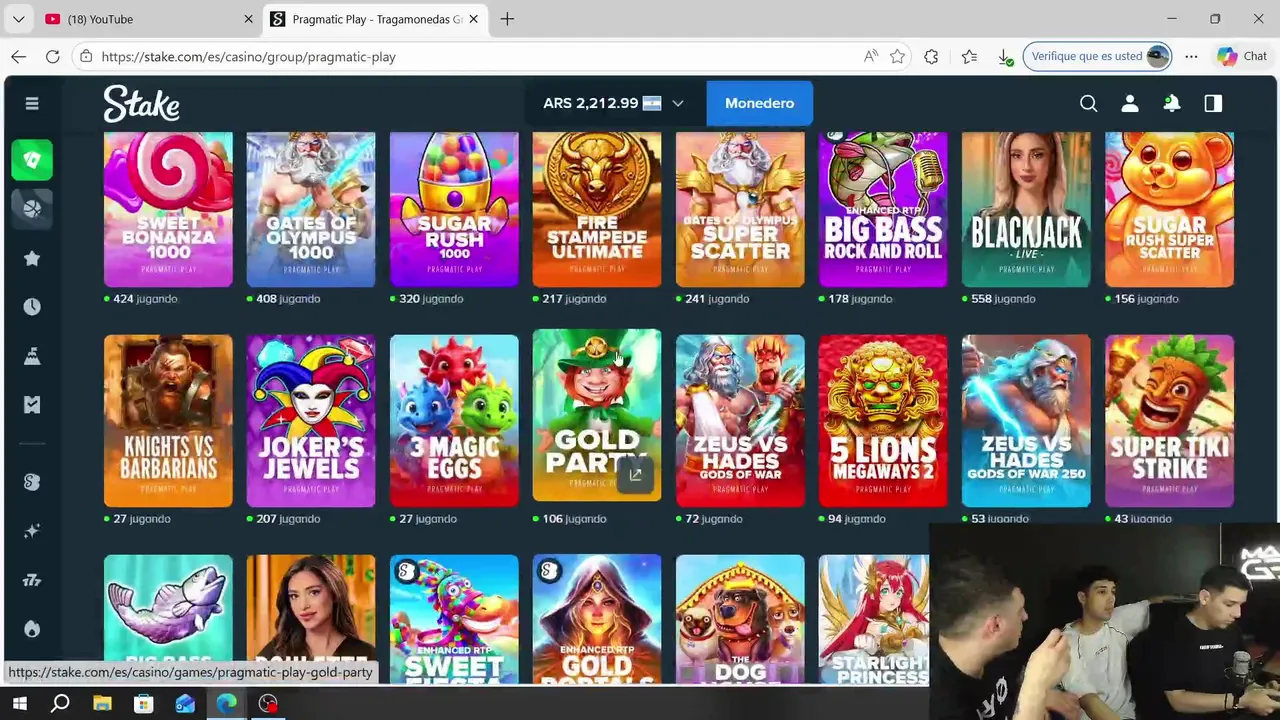Open Challenges mountain icon in sidebar
This screenshot has height=720, width=1280.
point(32,356)
